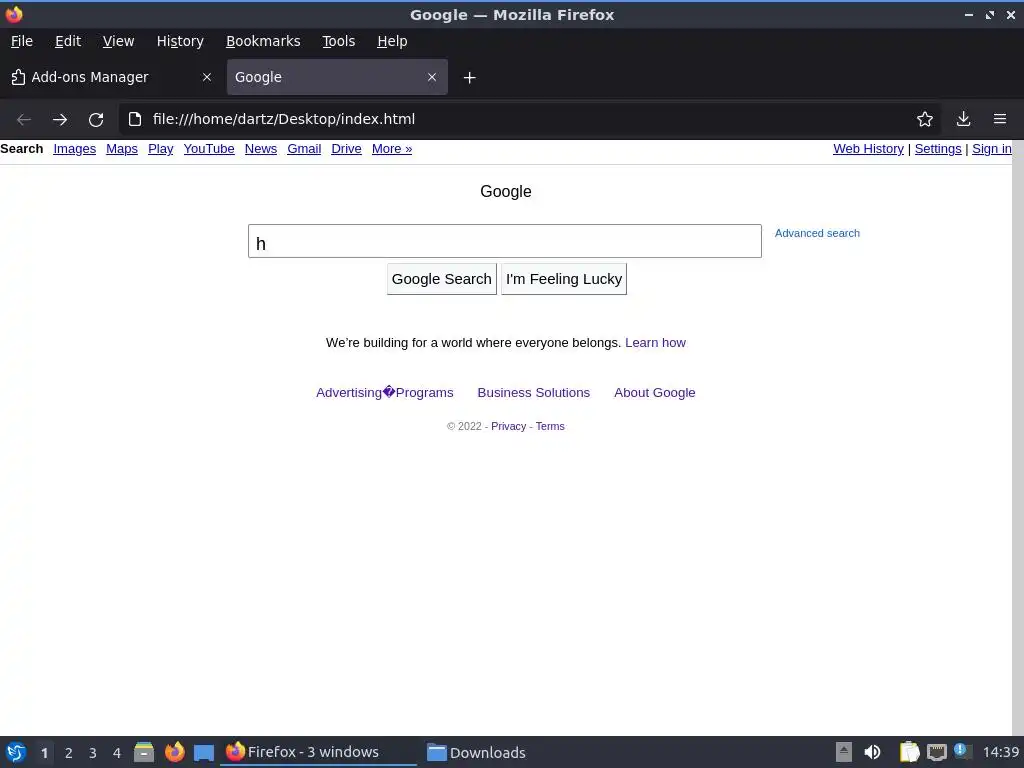Open the Drive link

click(346, 149)
